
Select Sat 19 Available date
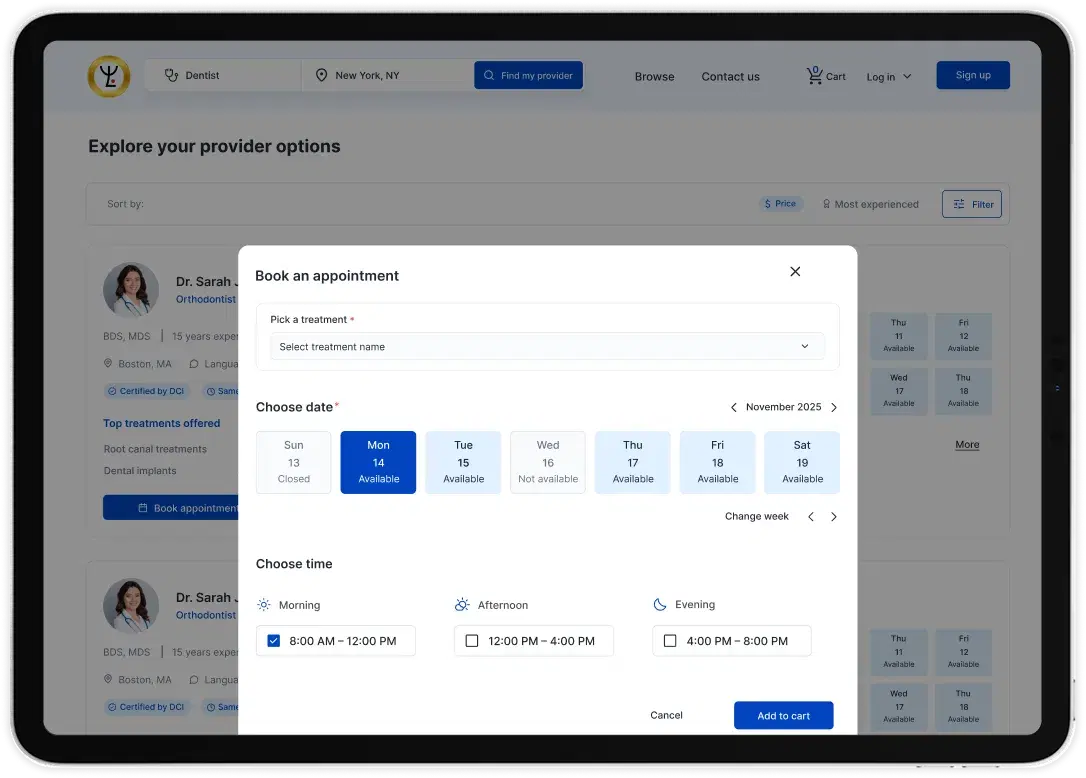click(x=802, y=462)
